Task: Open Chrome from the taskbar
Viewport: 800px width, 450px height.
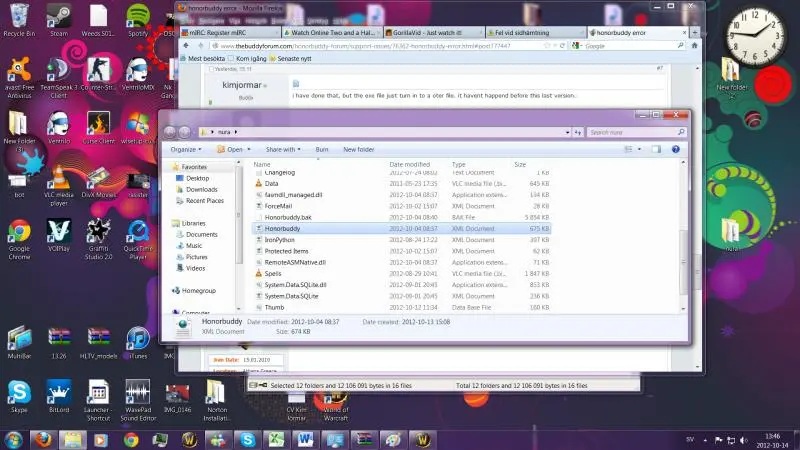Action: click(131, 440)
